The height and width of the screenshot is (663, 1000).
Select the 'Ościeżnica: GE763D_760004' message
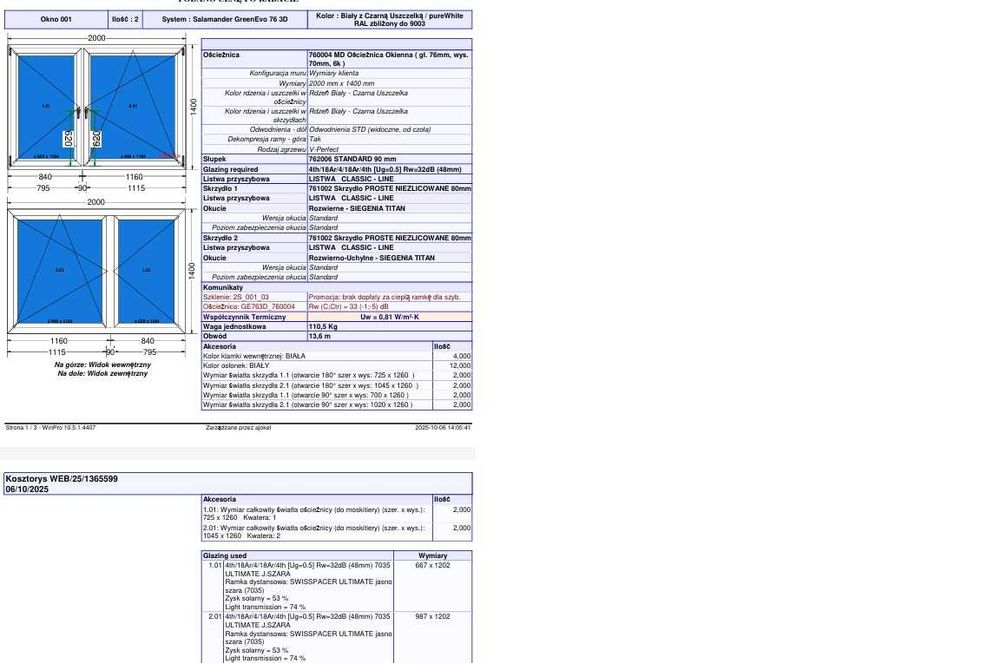point(249,307)
